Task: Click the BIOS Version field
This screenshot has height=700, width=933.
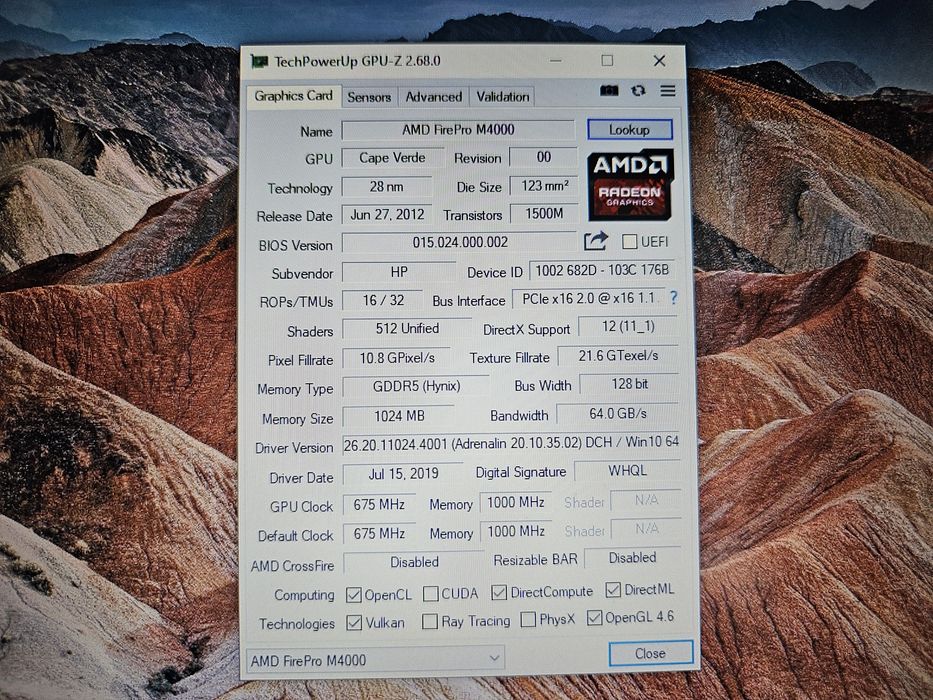Action: click(x=459, y=242)
